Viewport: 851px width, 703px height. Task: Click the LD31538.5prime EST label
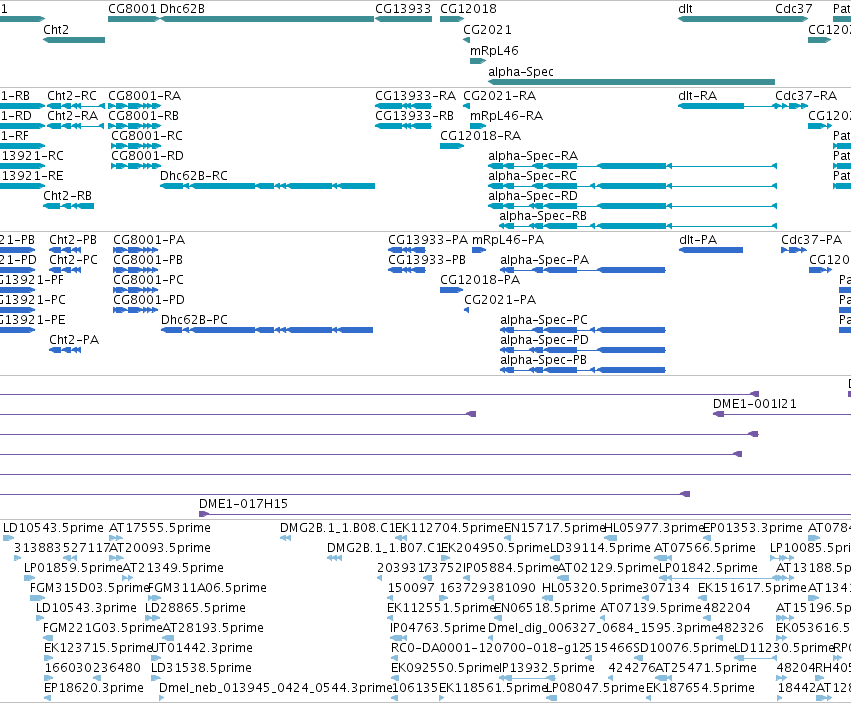201,668
